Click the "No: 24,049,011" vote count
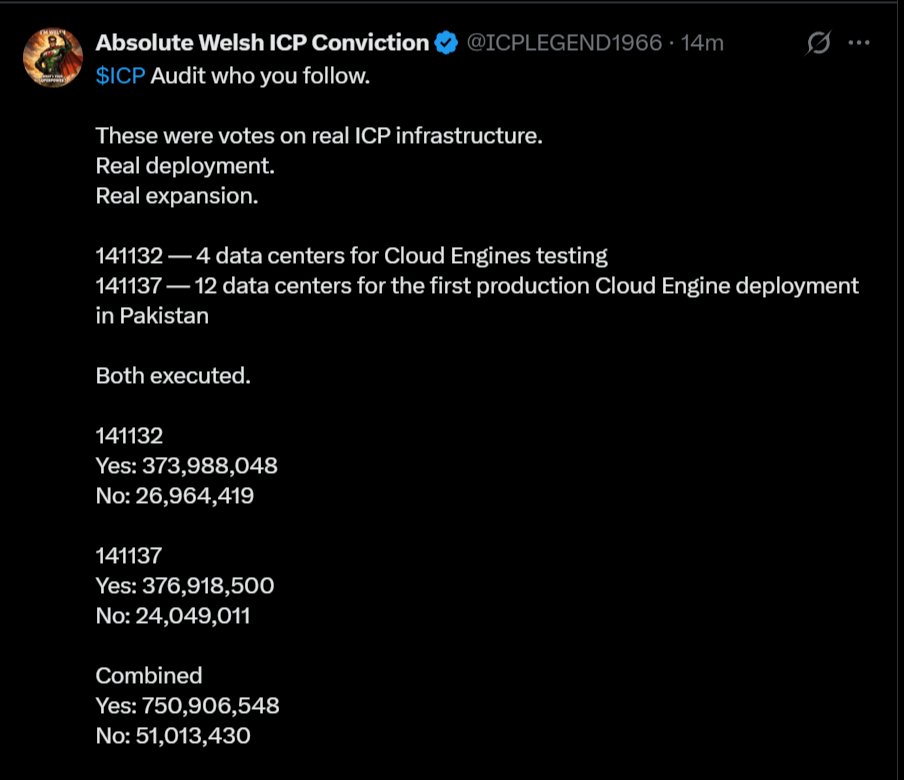 (x=173, y=616)
